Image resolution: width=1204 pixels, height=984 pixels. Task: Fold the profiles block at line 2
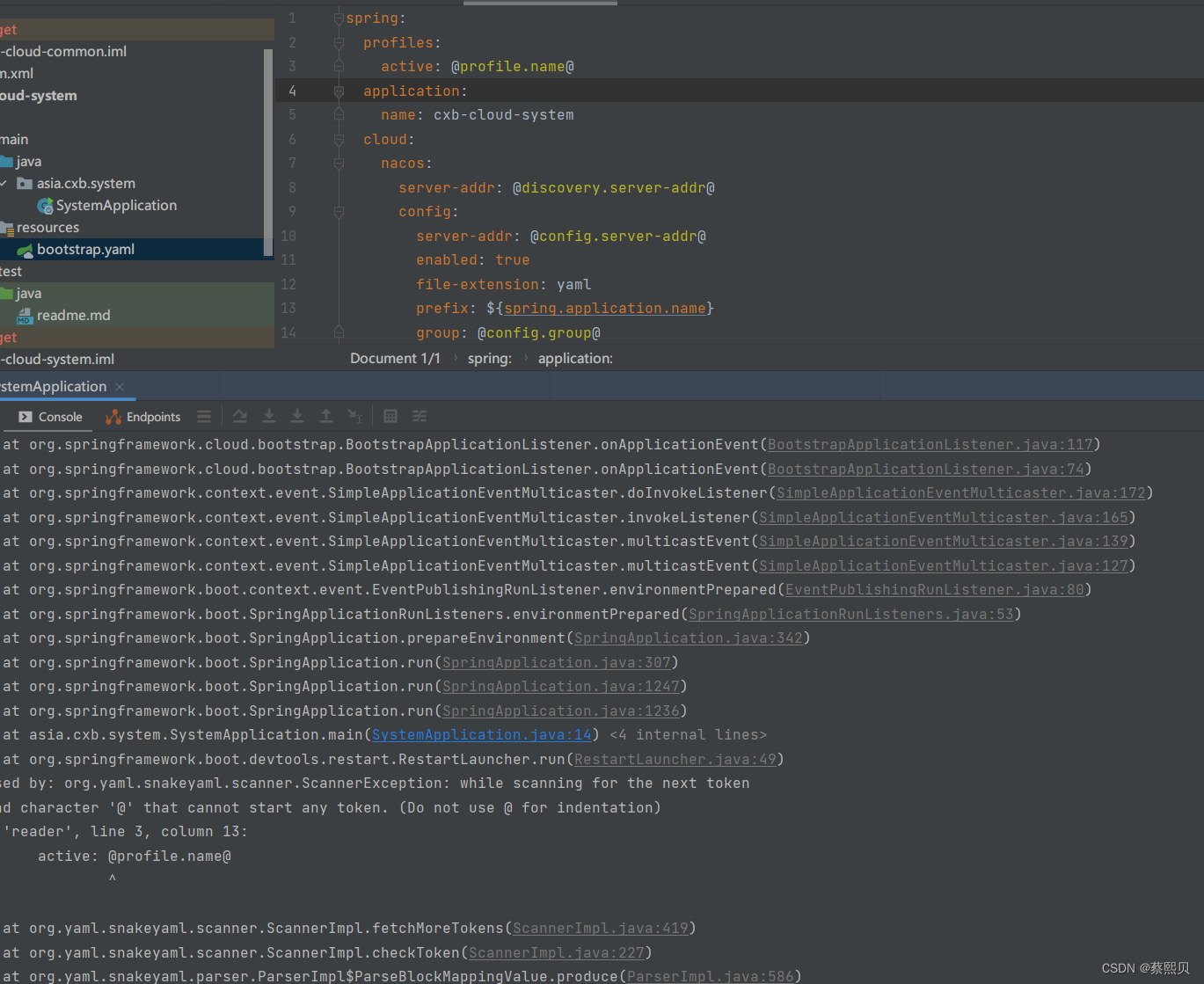339,42
